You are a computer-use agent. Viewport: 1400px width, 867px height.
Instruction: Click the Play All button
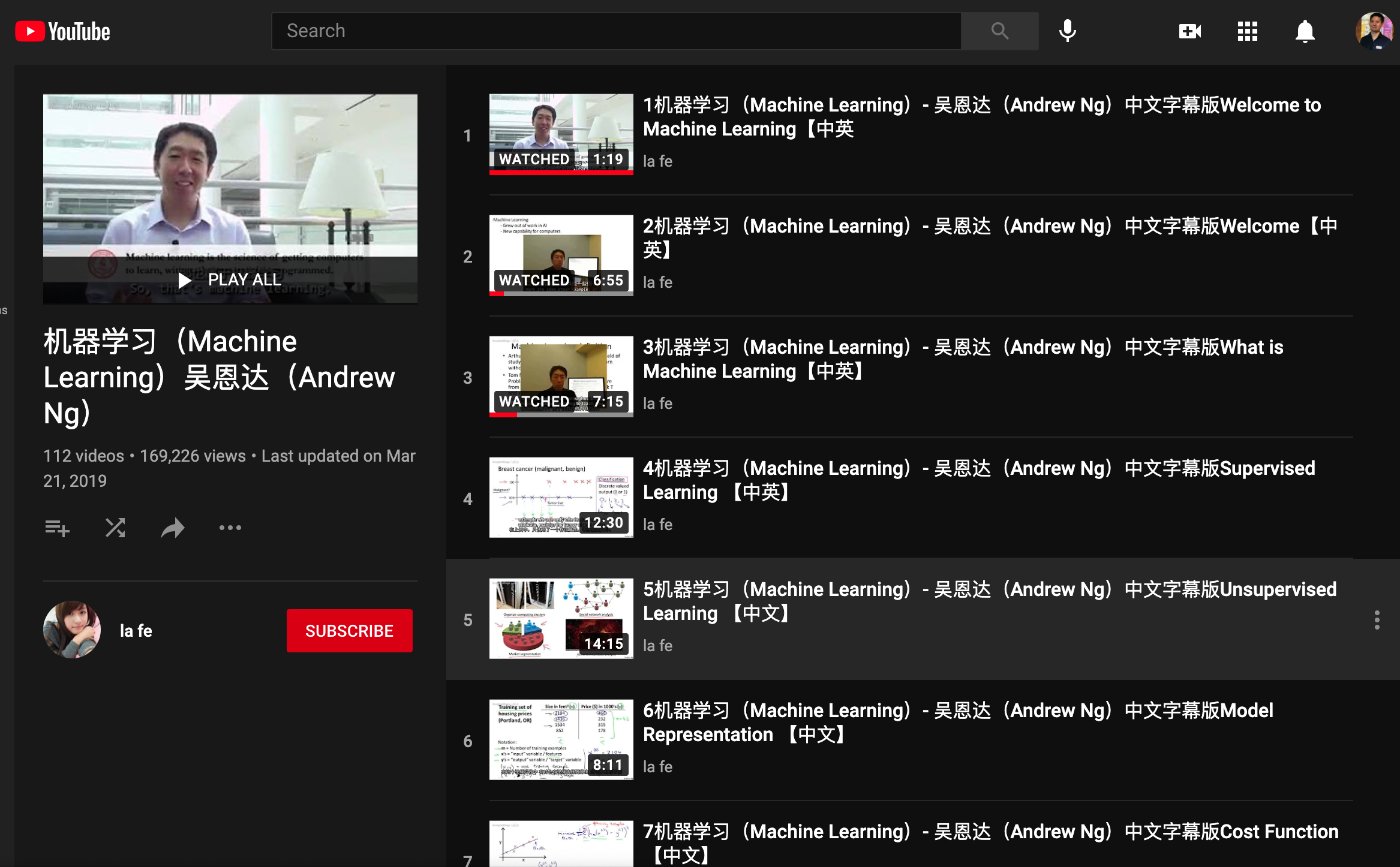230,280
